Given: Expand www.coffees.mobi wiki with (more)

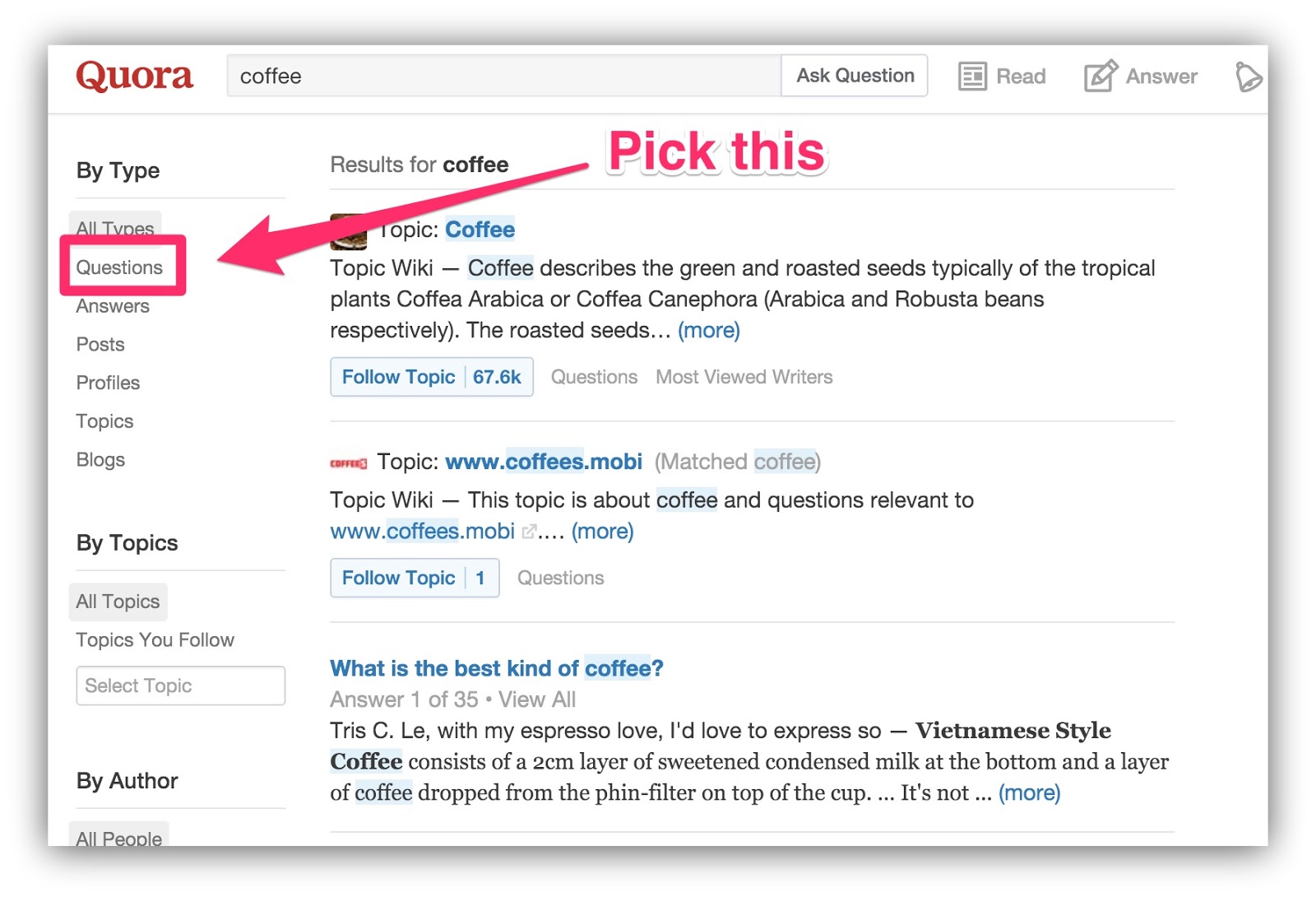Looking at the screenshot, I should tap(602, 532).
